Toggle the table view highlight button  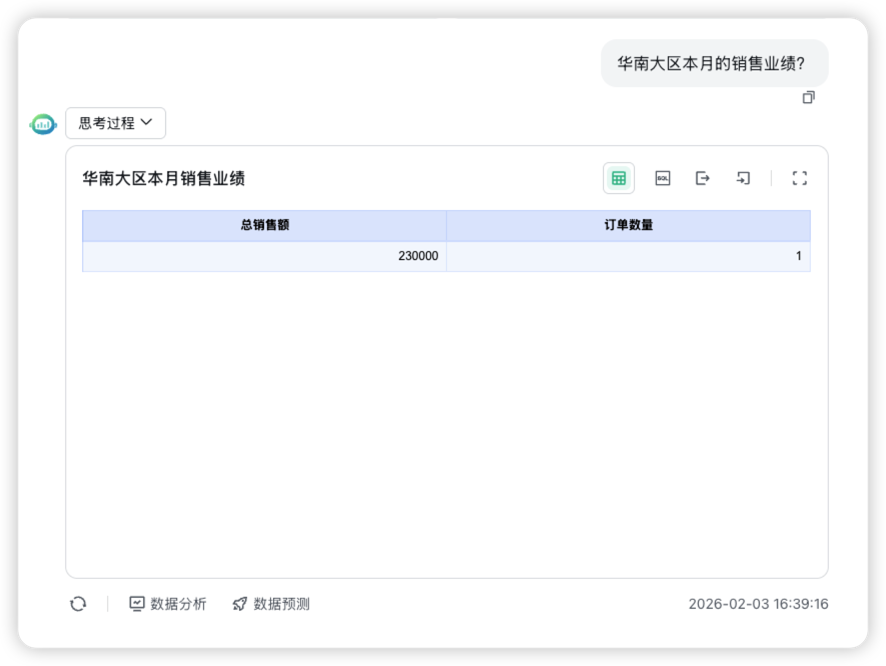619,178
